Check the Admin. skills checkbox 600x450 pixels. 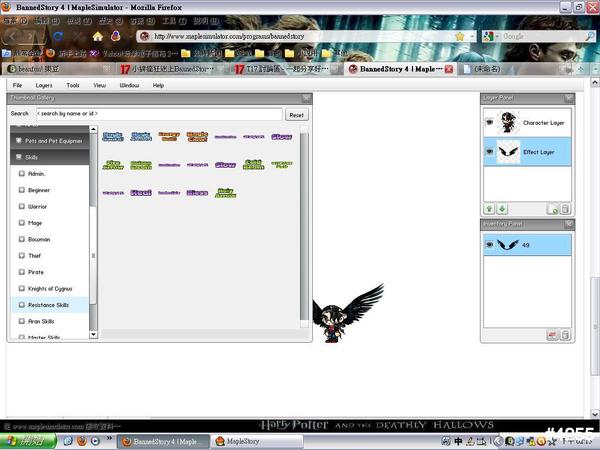pos(22,173)
